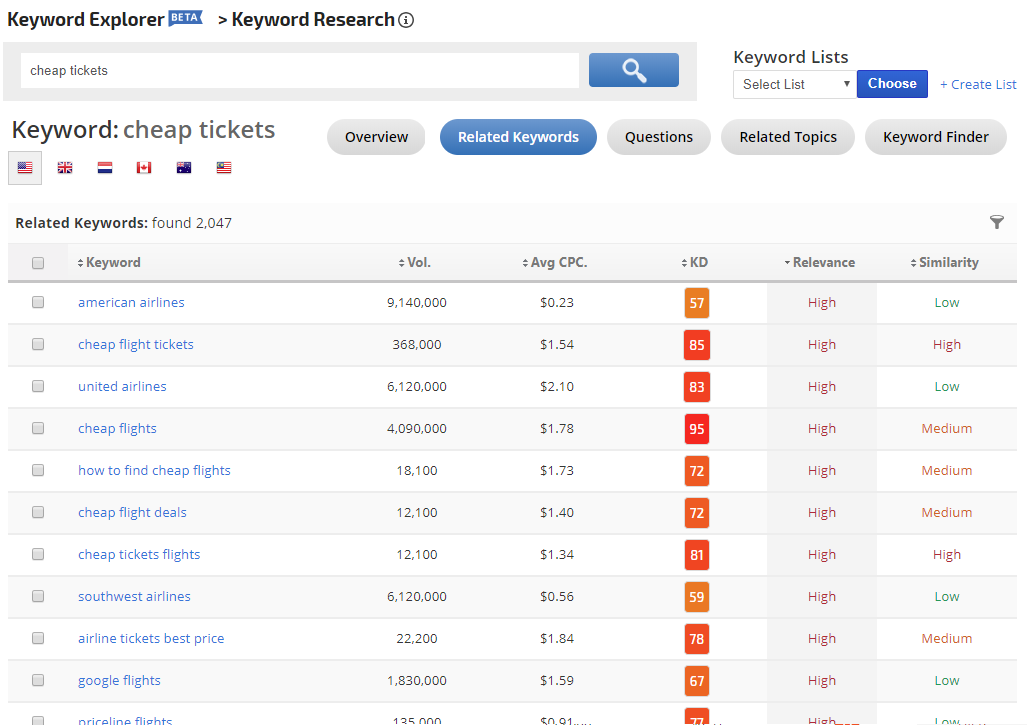
Task: Open the results filter funnel icon
Action: click(x=996, y=222)
